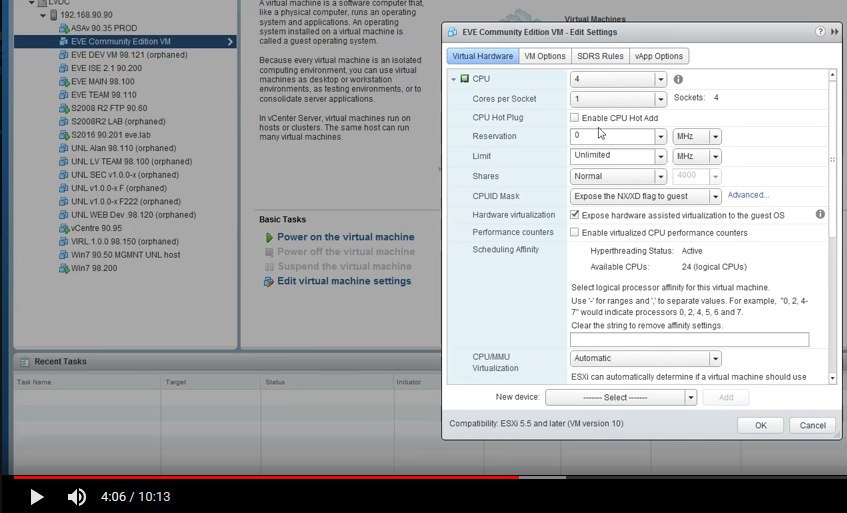Click the EVE ISE 2.1 90.200 VM icon
Viewport: 847px width, 513px height.
click(64, 68)
